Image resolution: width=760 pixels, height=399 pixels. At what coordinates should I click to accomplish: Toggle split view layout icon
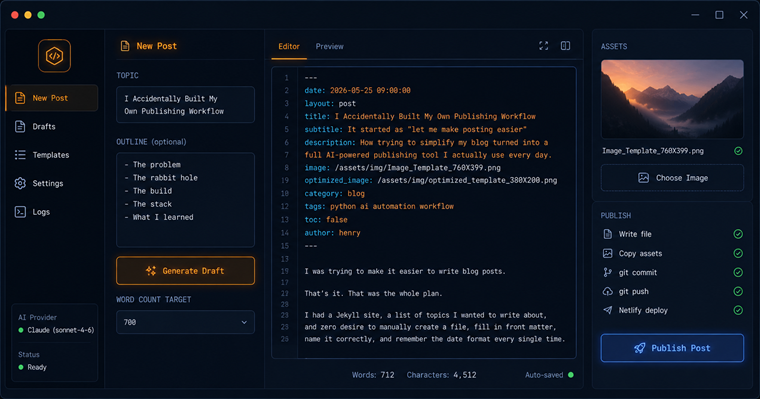pos(565,46)
